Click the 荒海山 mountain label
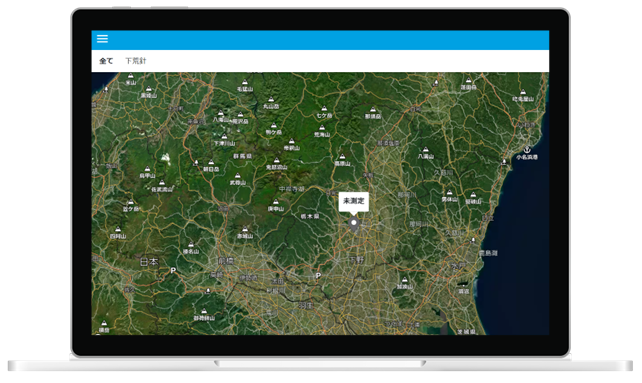 pyautogui.click(x=322, y=134)
